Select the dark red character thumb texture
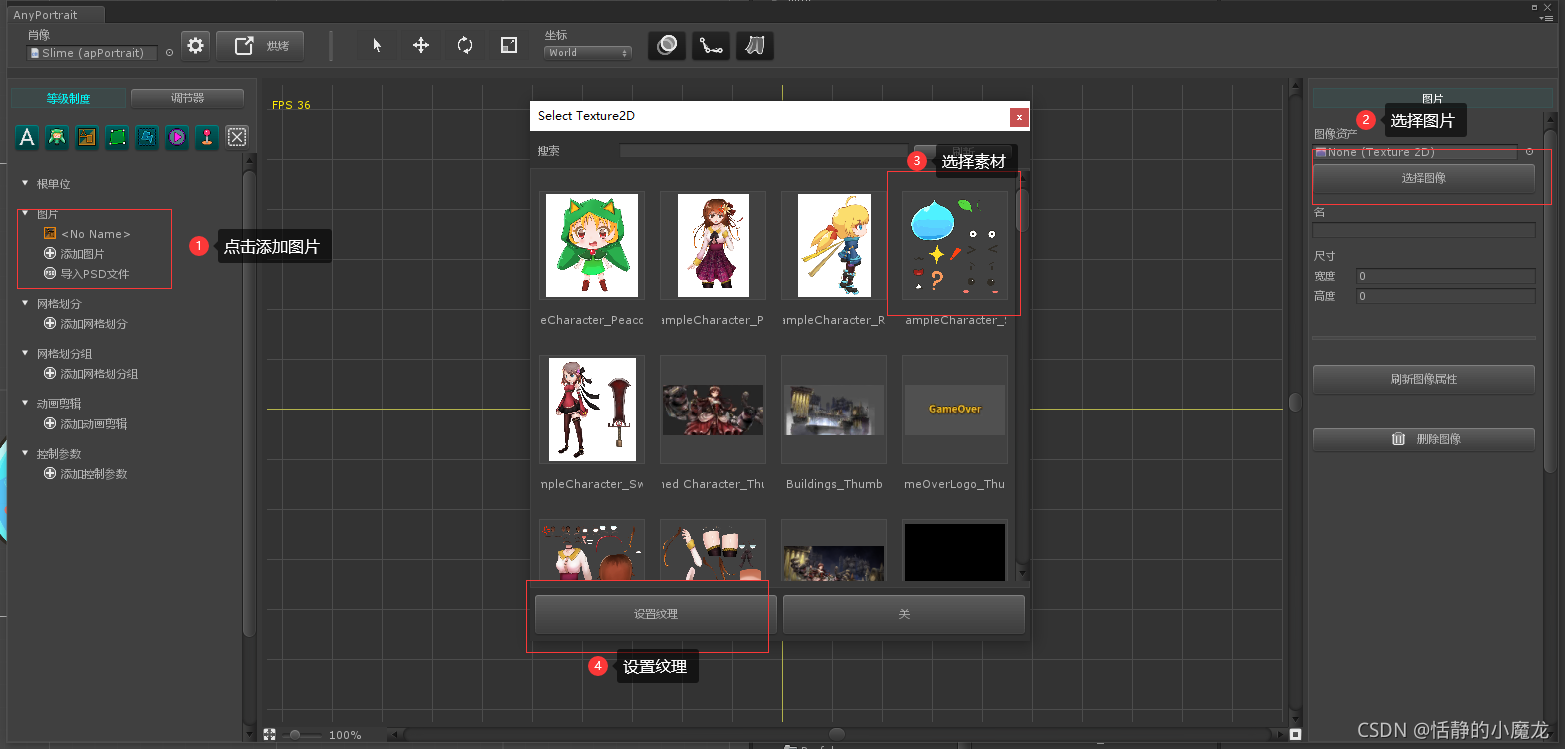Viewport: 1565px width, 749px height. (x=713, y=409)
